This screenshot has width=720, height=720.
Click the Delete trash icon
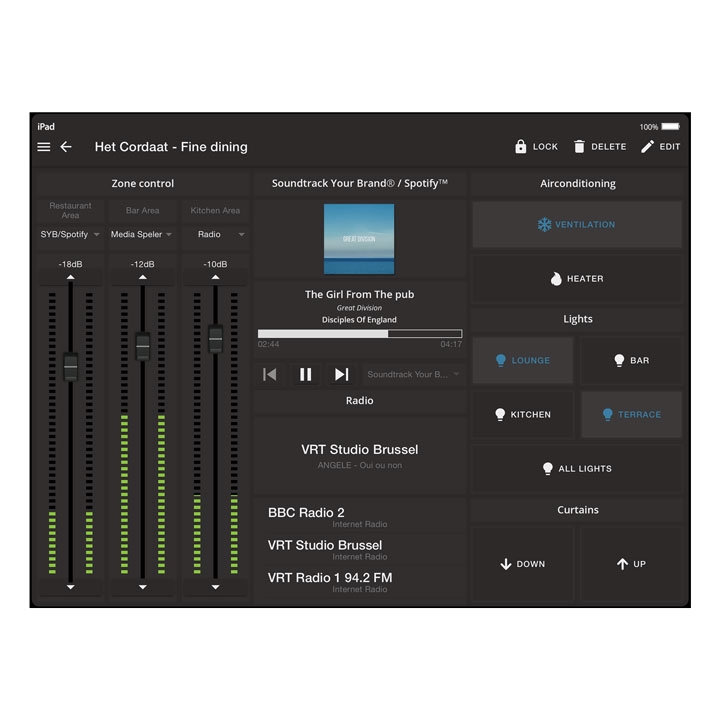click(x=579, y=146)
